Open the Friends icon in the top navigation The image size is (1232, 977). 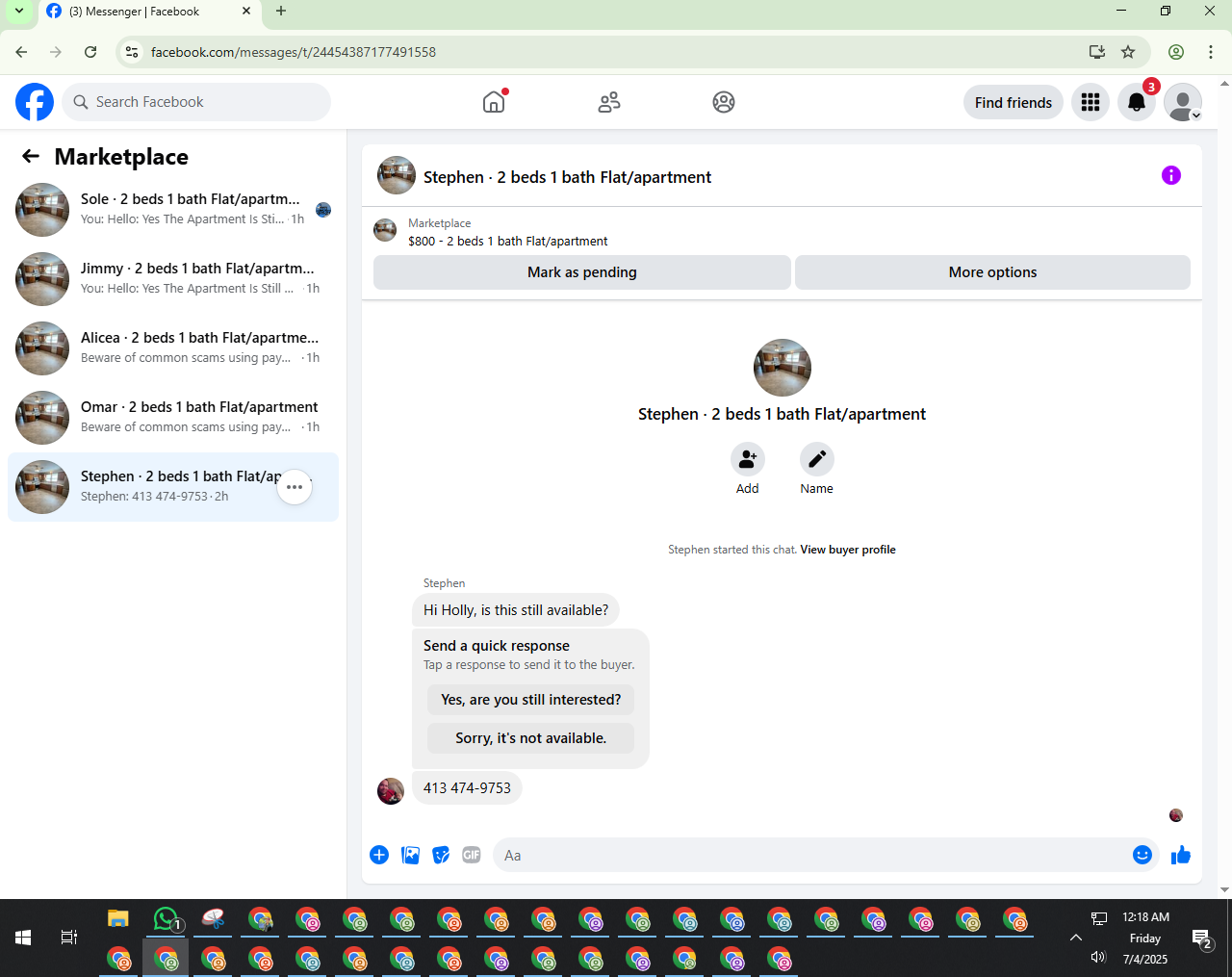pyautogui.click(x=609, y=102)
